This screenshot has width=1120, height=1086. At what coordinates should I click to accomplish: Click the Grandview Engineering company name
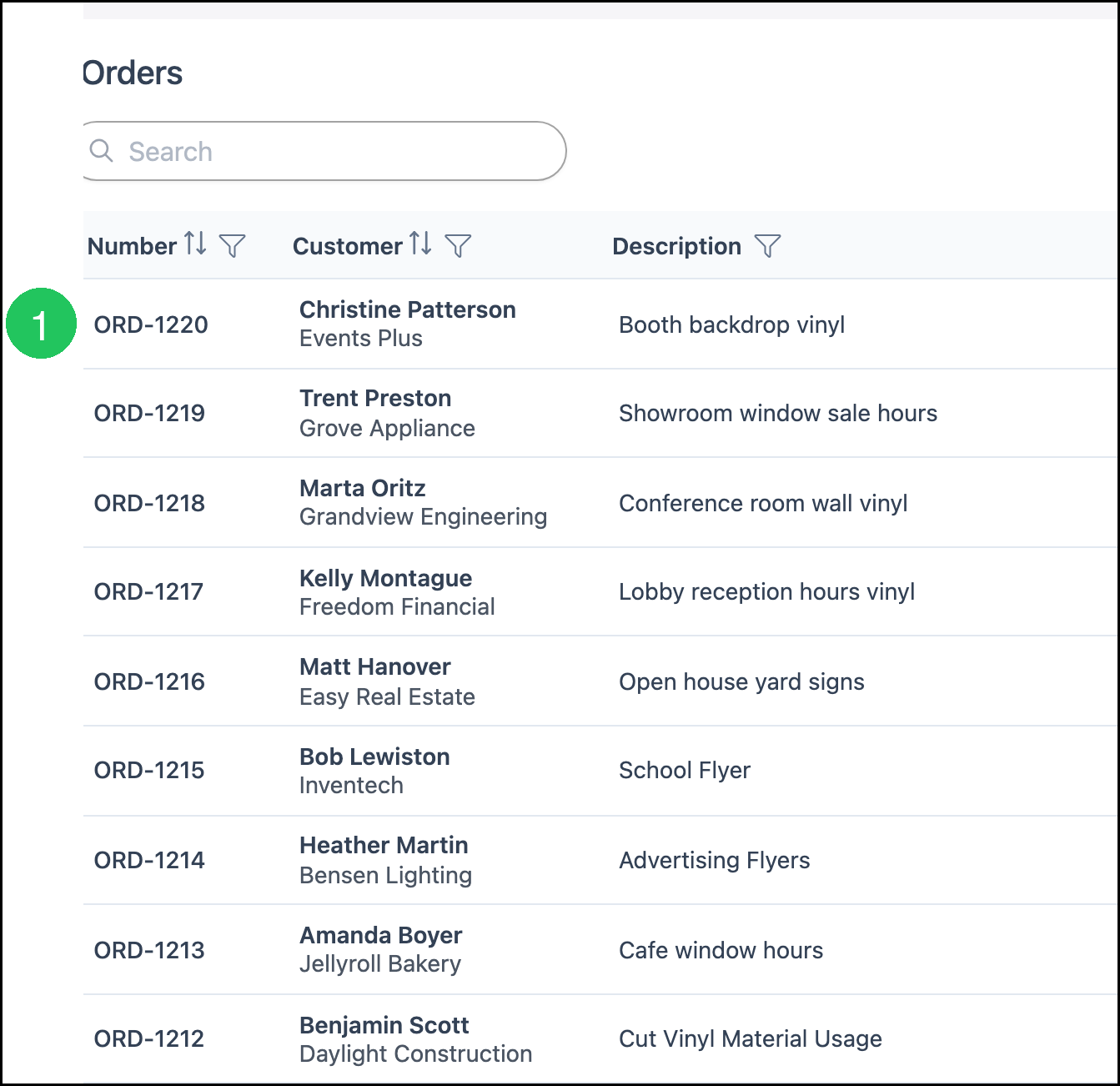[424, 517]
